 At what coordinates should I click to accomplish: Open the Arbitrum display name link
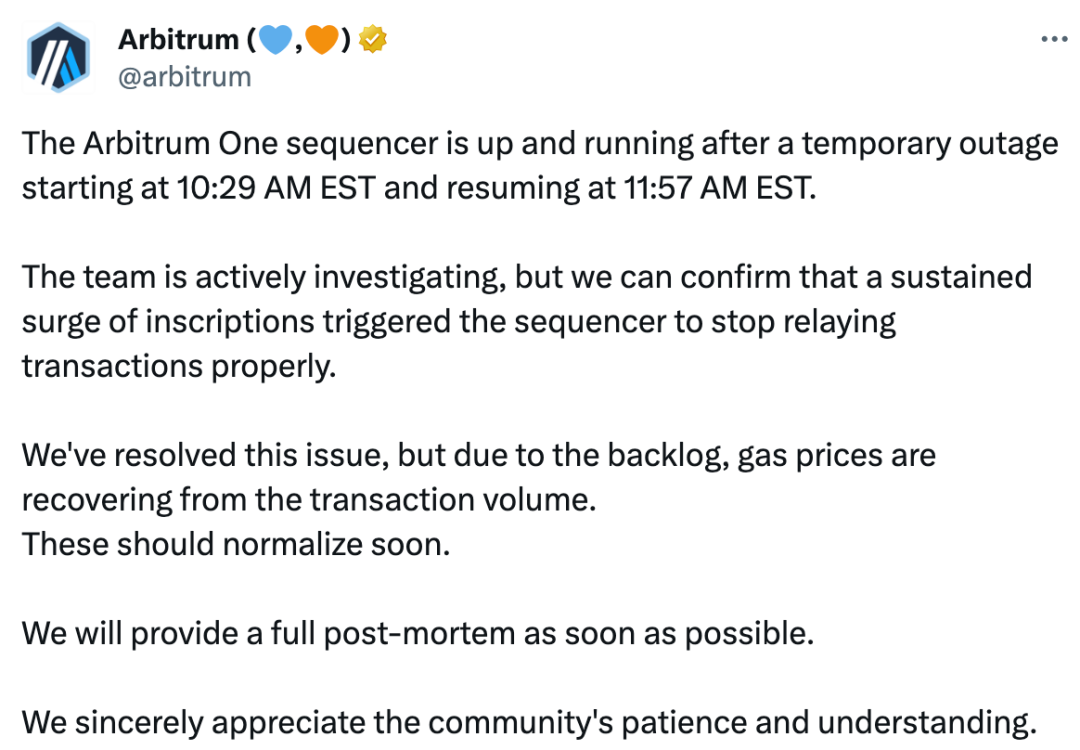[178, 40]
